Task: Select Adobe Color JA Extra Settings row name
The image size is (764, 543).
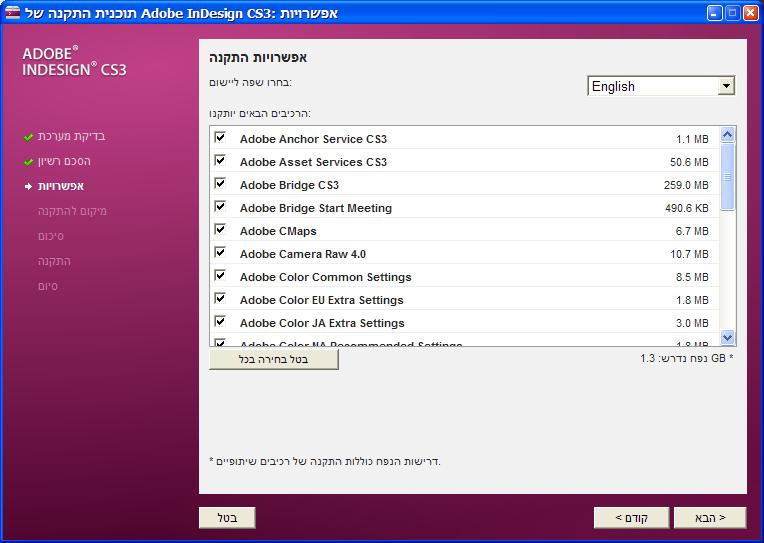Action: [x=322, y=323]
